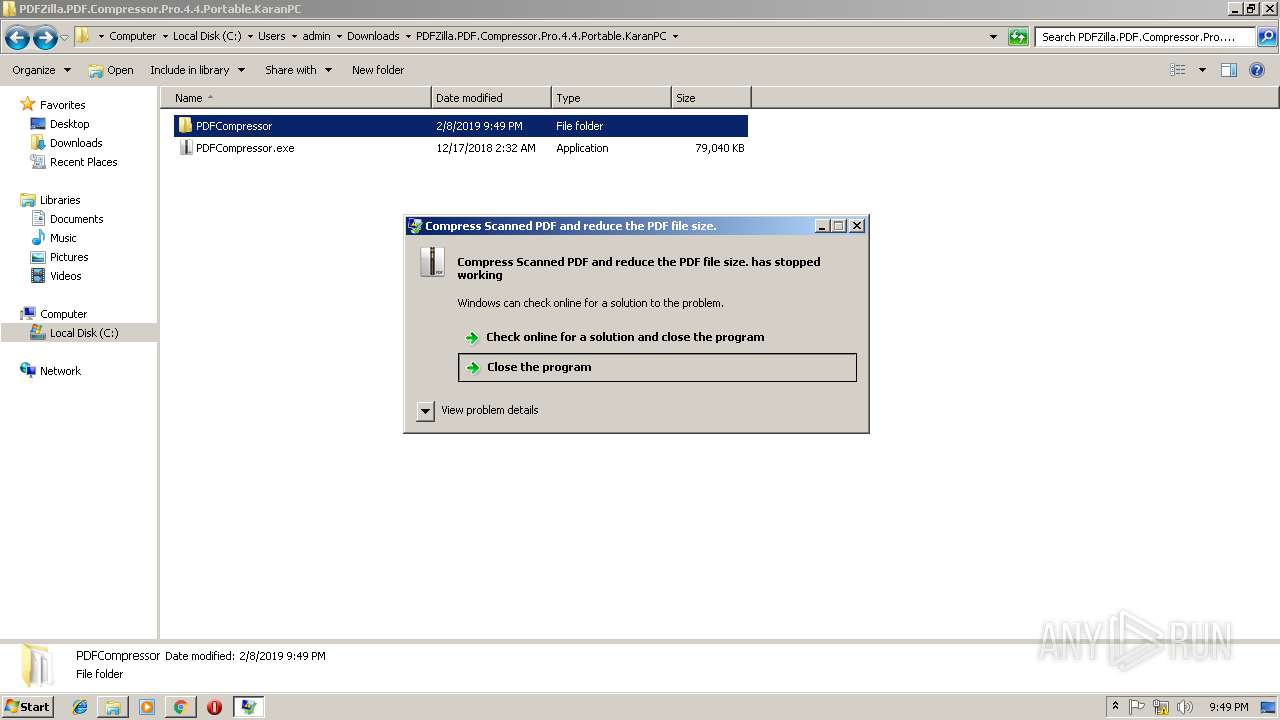Image resolution: width=1280 pixels, height=720 pixels.
Task: Select the PDFCompressor folder row
Action: pyautogui.click(x=461, y=126)
